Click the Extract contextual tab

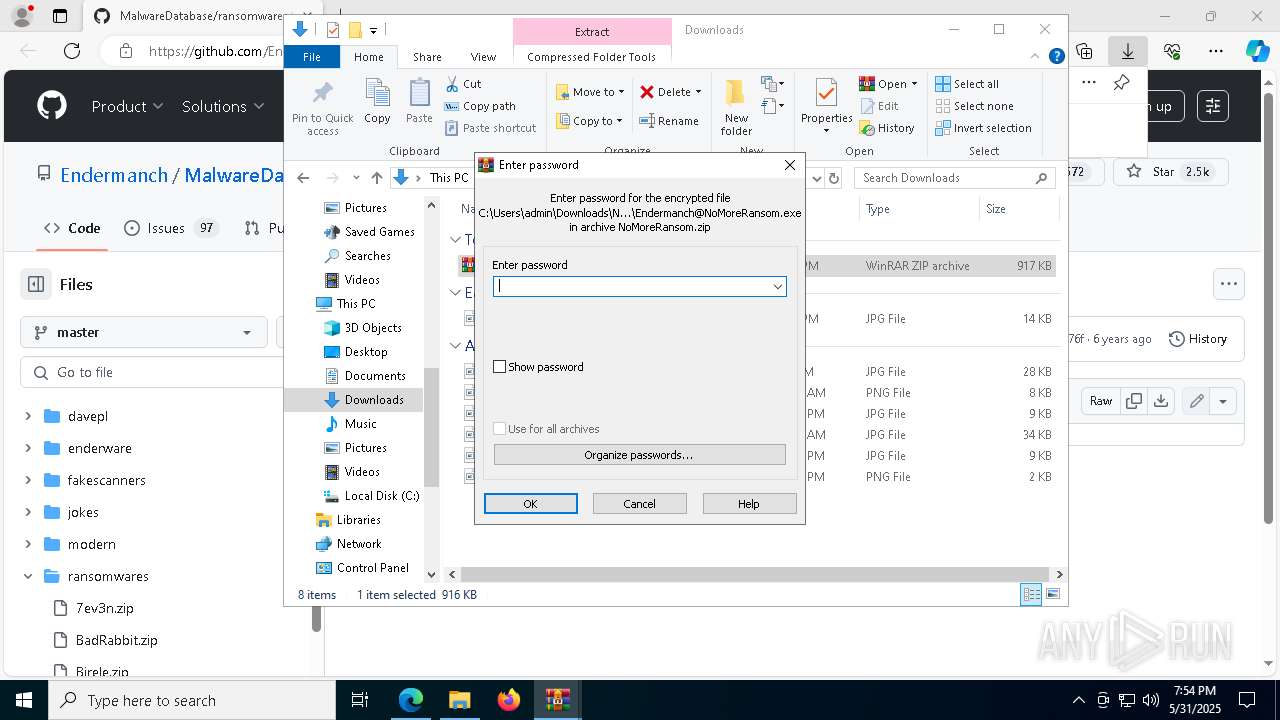click(591, 32)
